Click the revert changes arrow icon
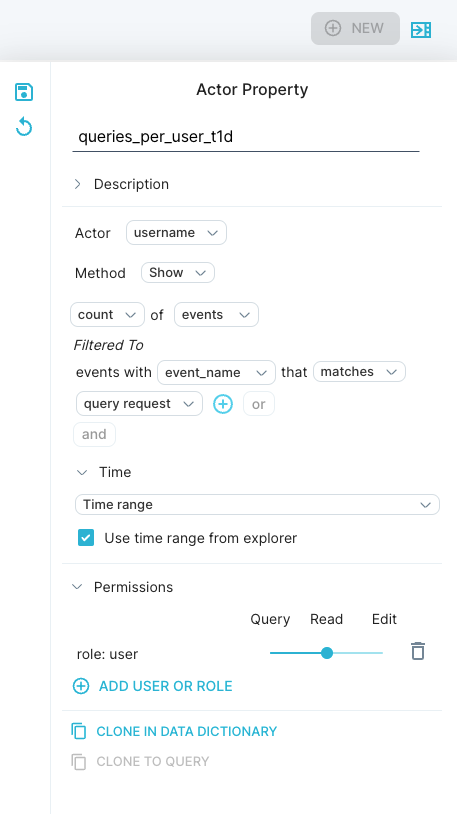Viewport: 457px width, 814px height. [24, 127]
